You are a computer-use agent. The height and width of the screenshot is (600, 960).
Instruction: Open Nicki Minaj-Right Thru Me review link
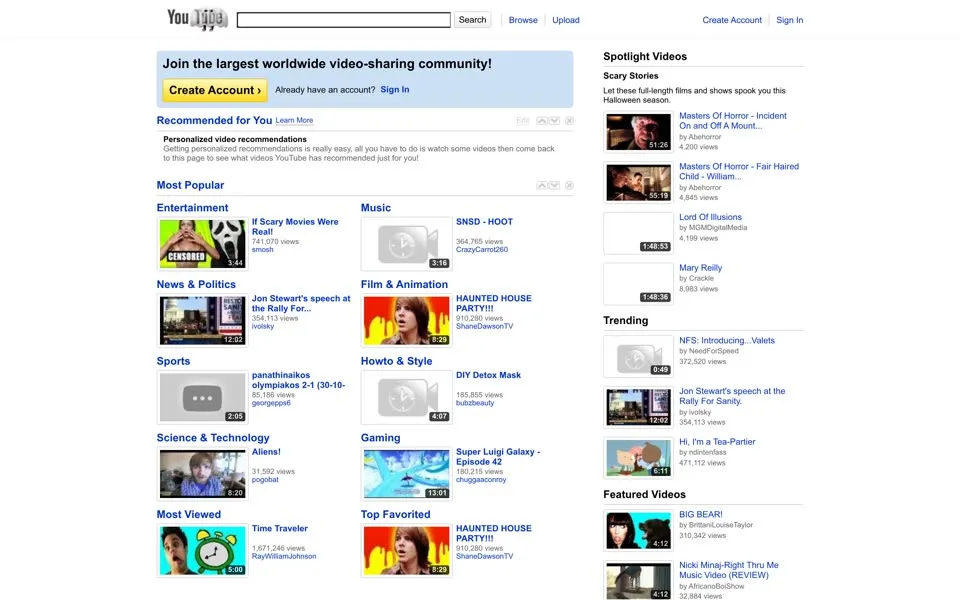[x=729, y=570]
